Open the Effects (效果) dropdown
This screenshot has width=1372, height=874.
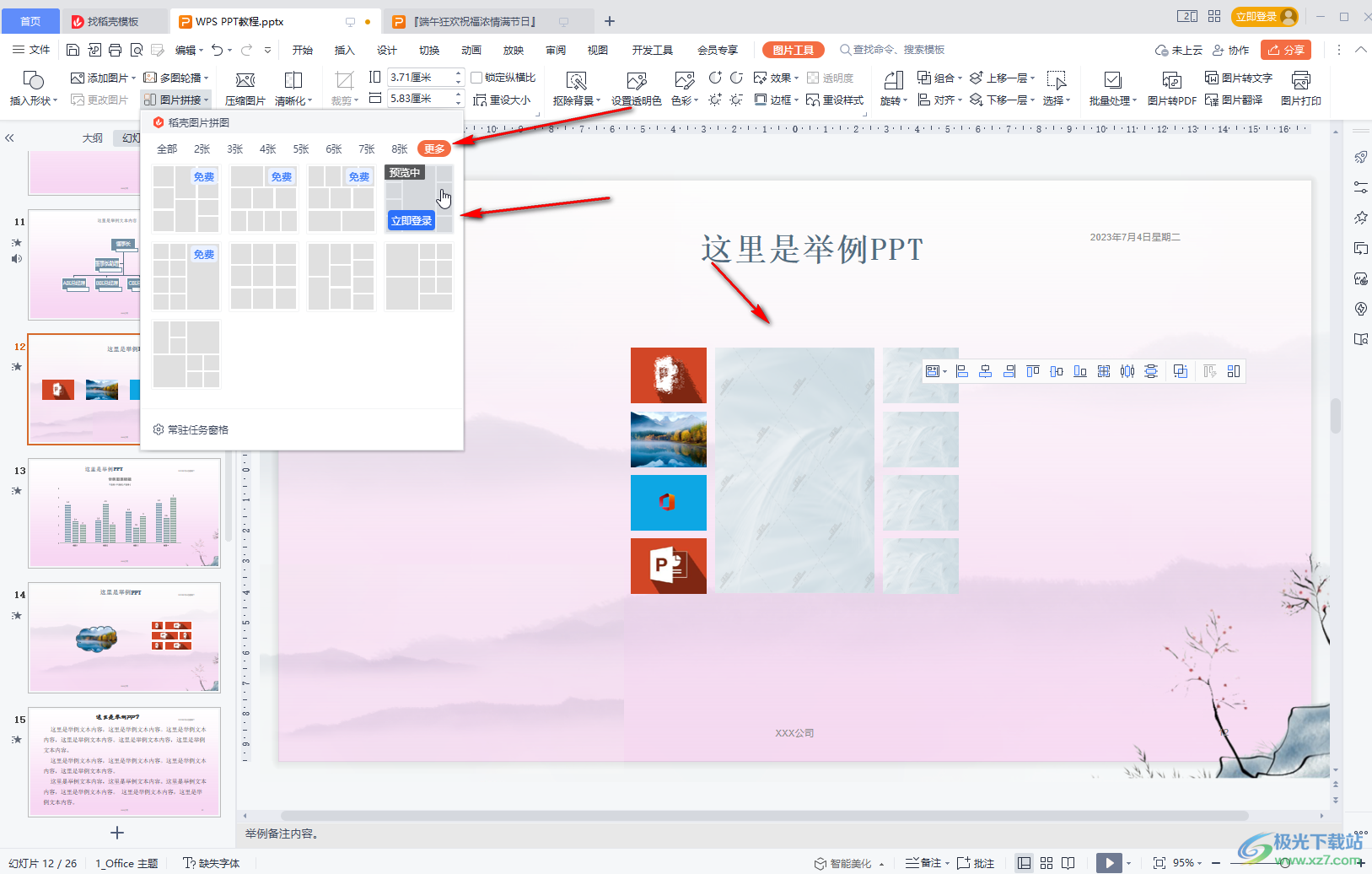click(776, 78)
